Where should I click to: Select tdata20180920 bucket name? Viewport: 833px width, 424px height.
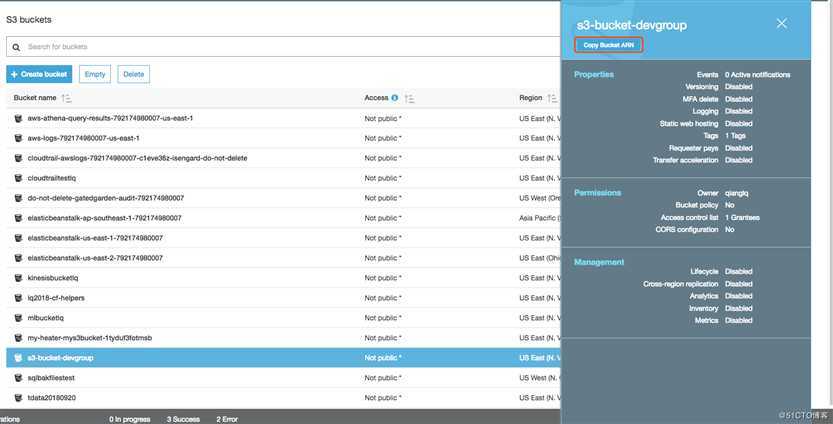click(x=52, y=398)
